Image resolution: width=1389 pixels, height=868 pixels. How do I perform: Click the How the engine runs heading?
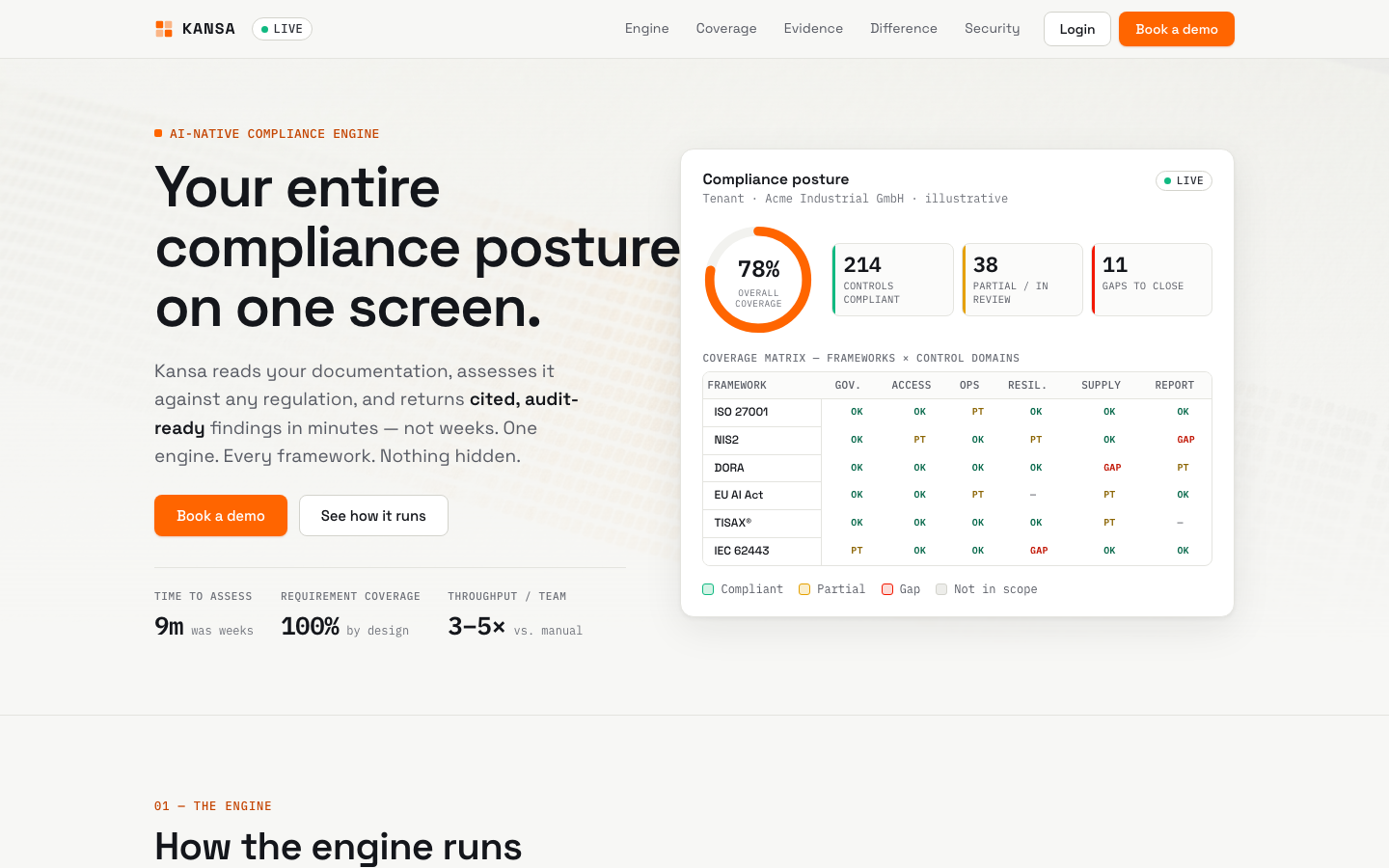[x=338, y=847]
